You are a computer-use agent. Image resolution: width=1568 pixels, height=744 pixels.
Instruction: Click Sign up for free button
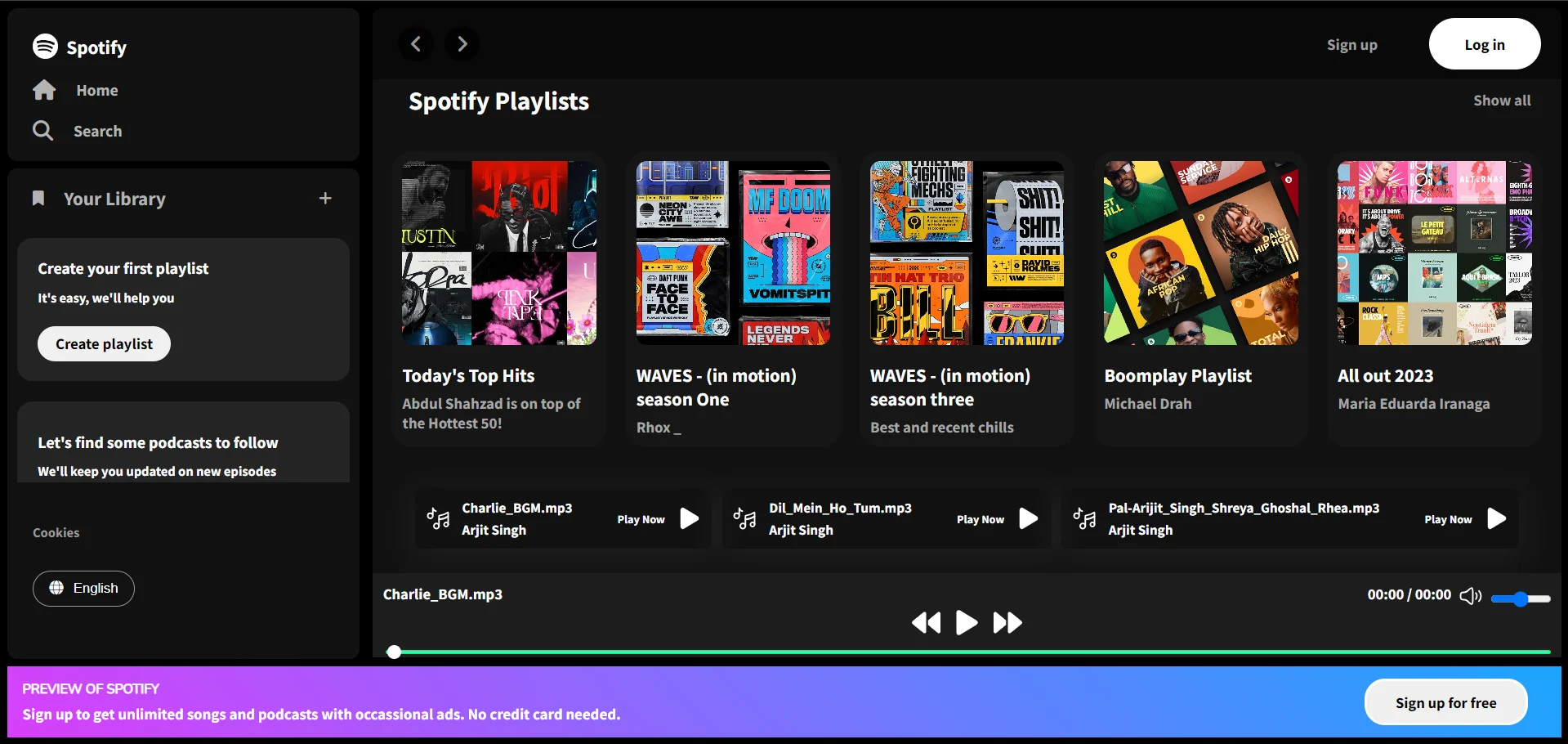point(1445,702)
